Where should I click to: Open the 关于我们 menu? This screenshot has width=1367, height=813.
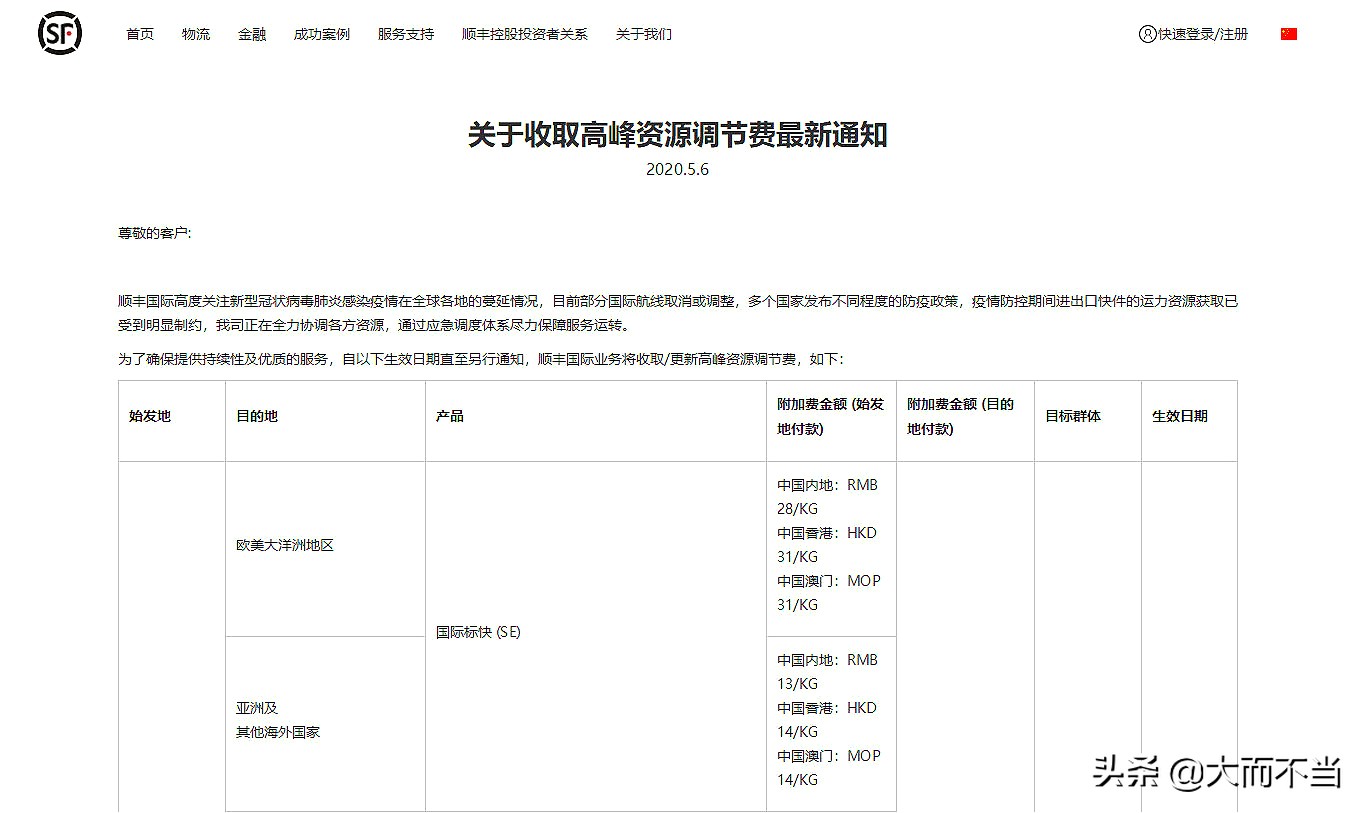click(644, 34)
